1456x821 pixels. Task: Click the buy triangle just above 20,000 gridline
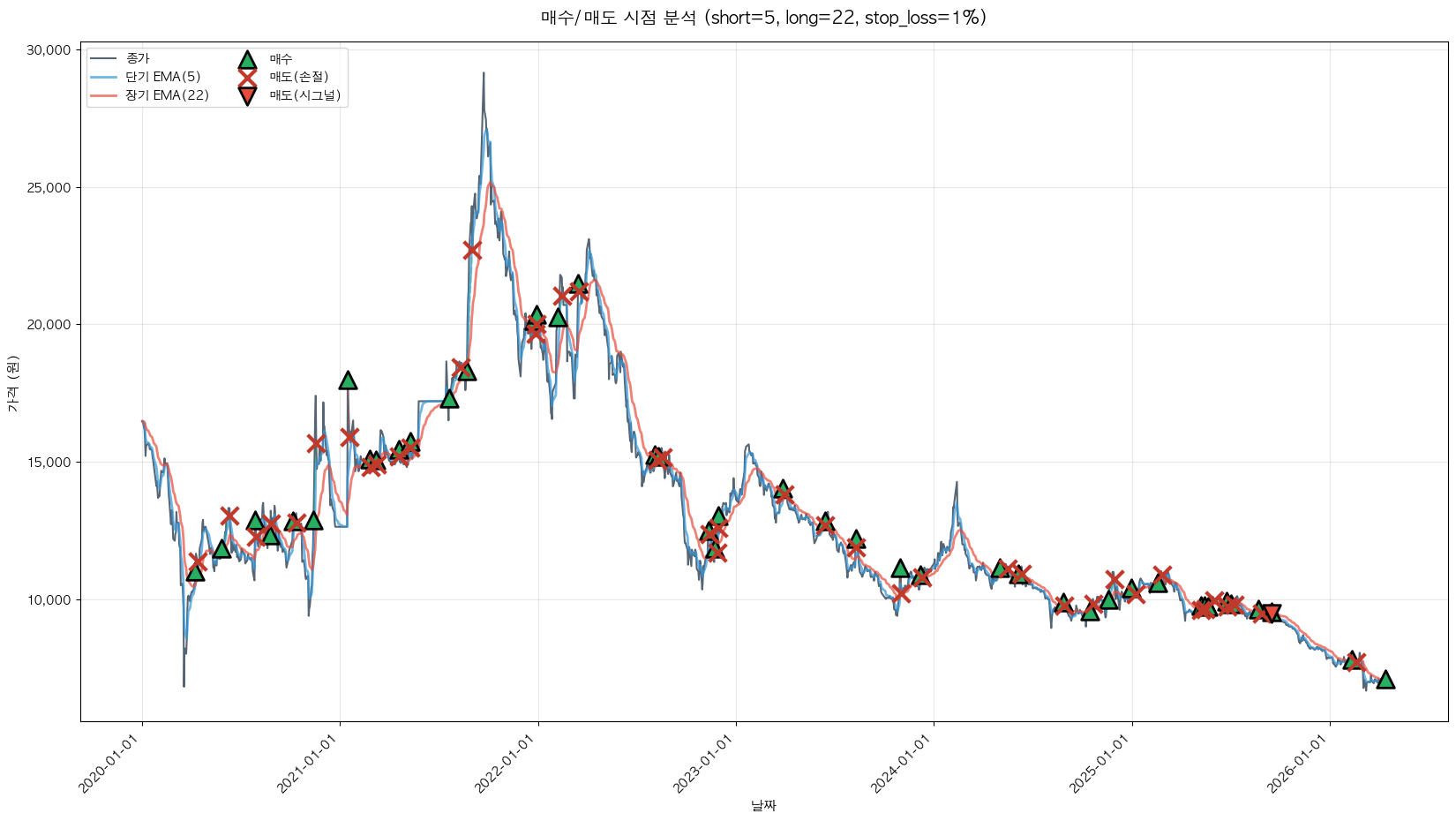[x=536, y=315]
